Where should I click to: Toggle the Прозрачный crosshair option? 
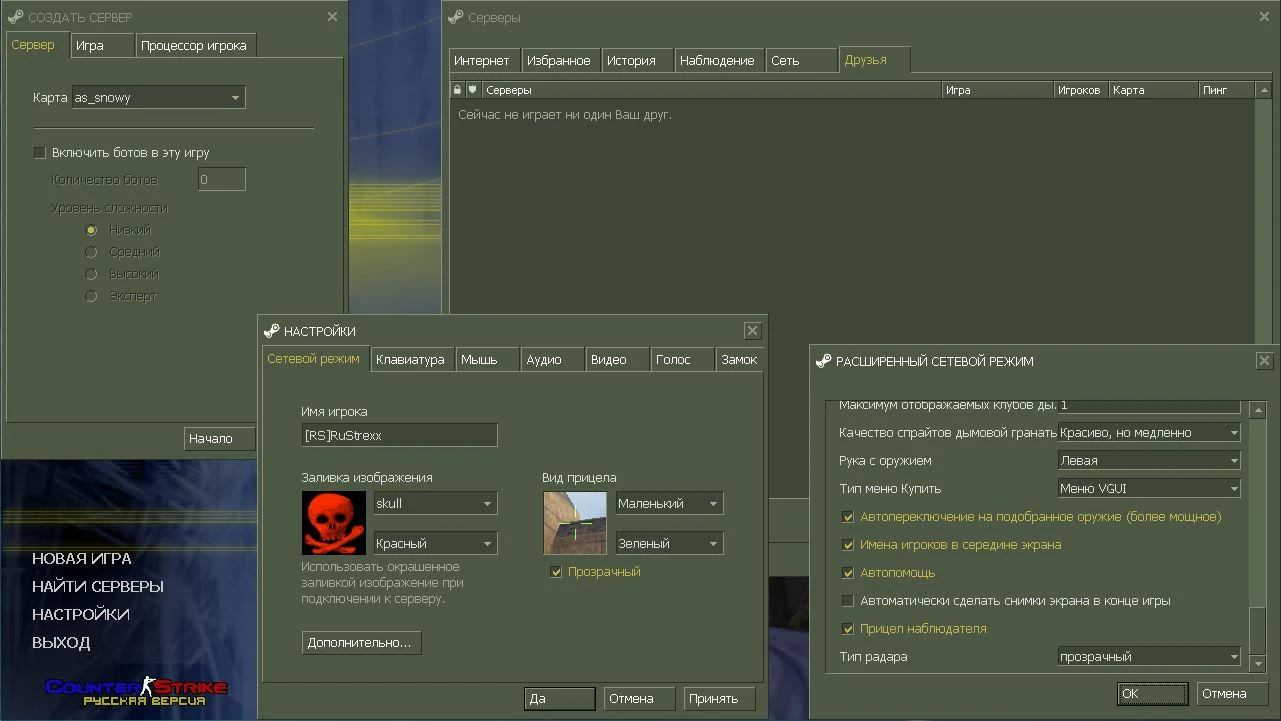(x=556, y=571)
